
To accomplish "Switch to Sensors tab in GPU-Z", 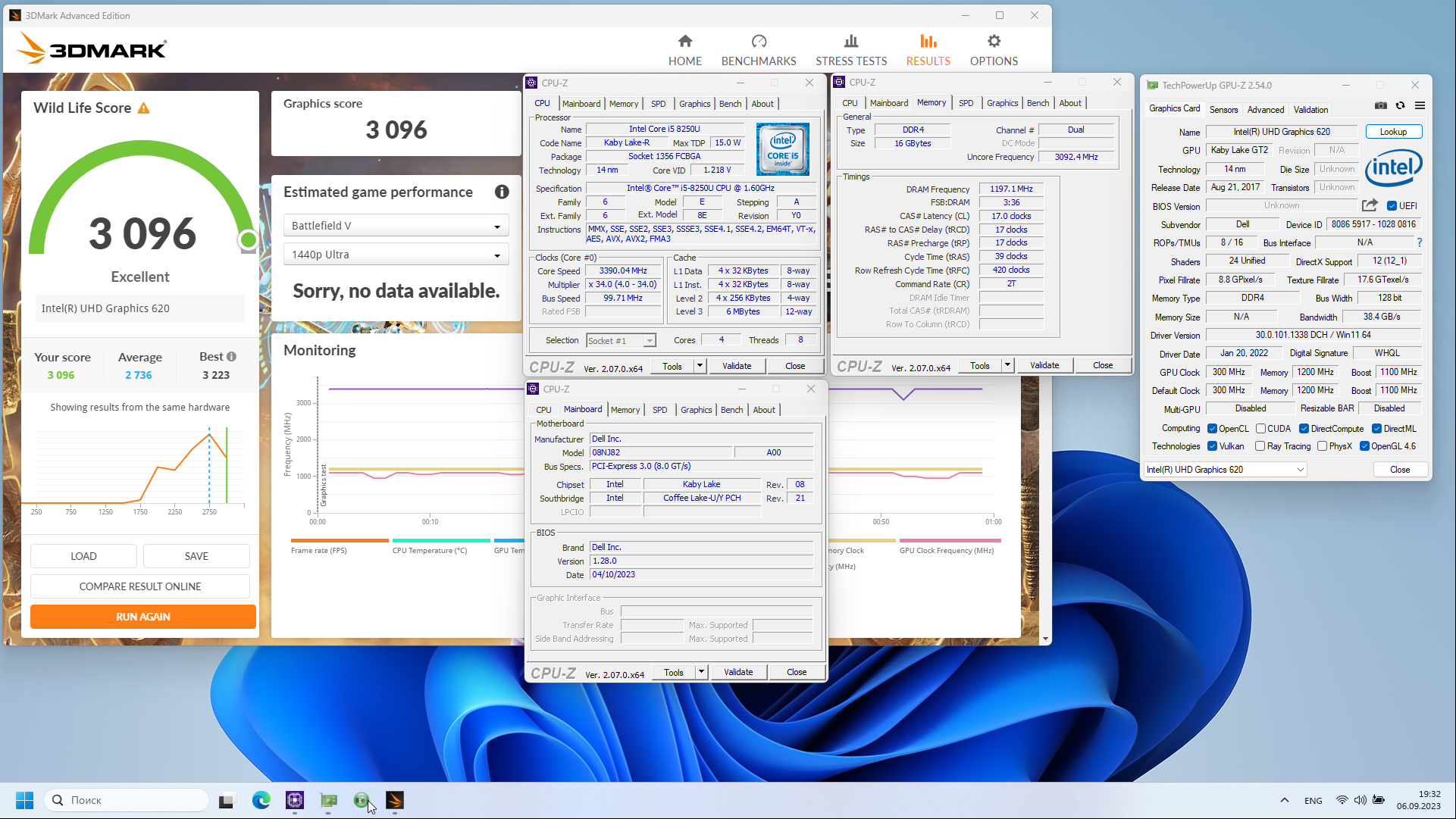I will pos(1223,110).
